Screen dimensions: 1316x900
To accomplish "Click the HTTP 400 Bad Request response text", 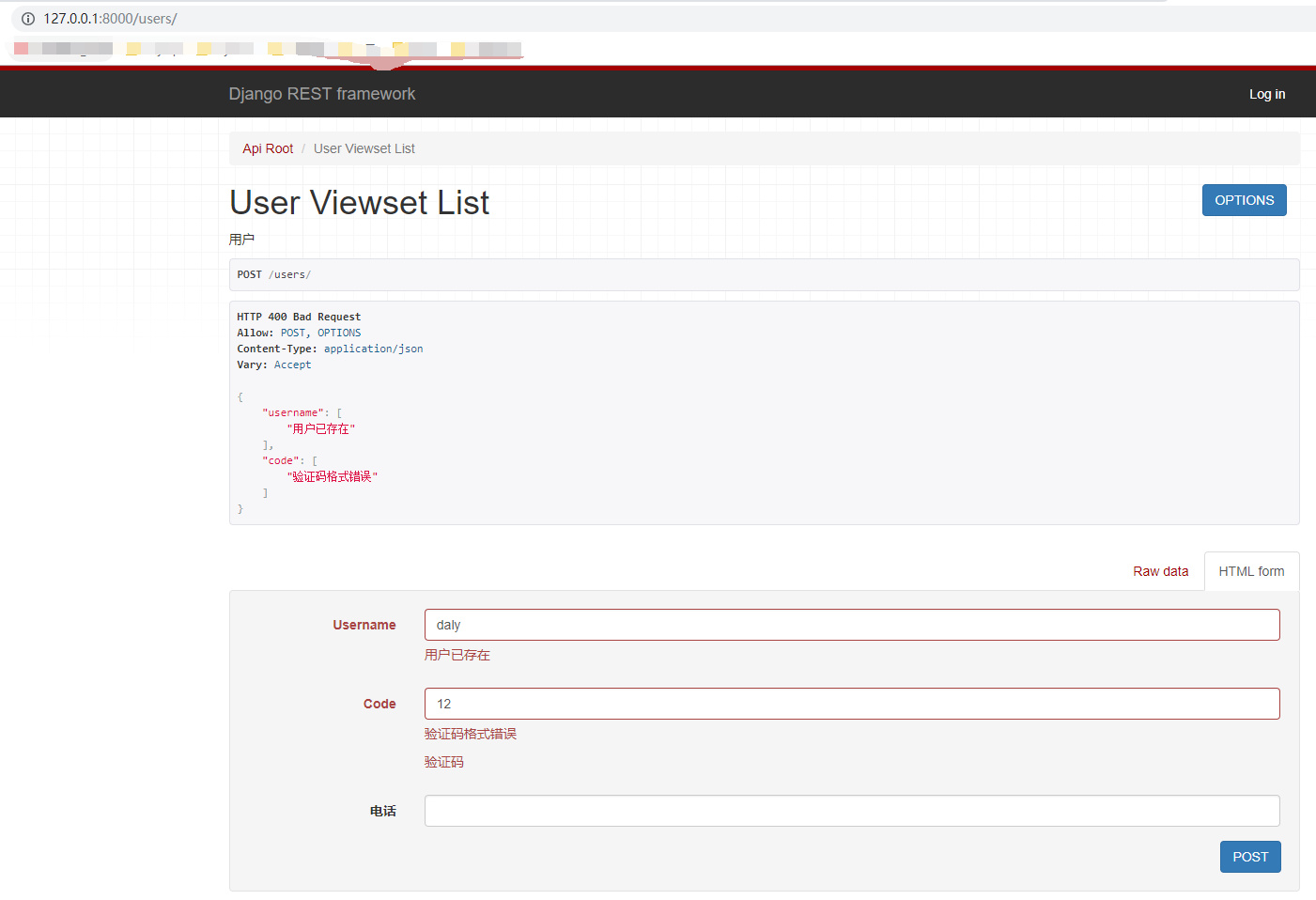I will 299,317.
